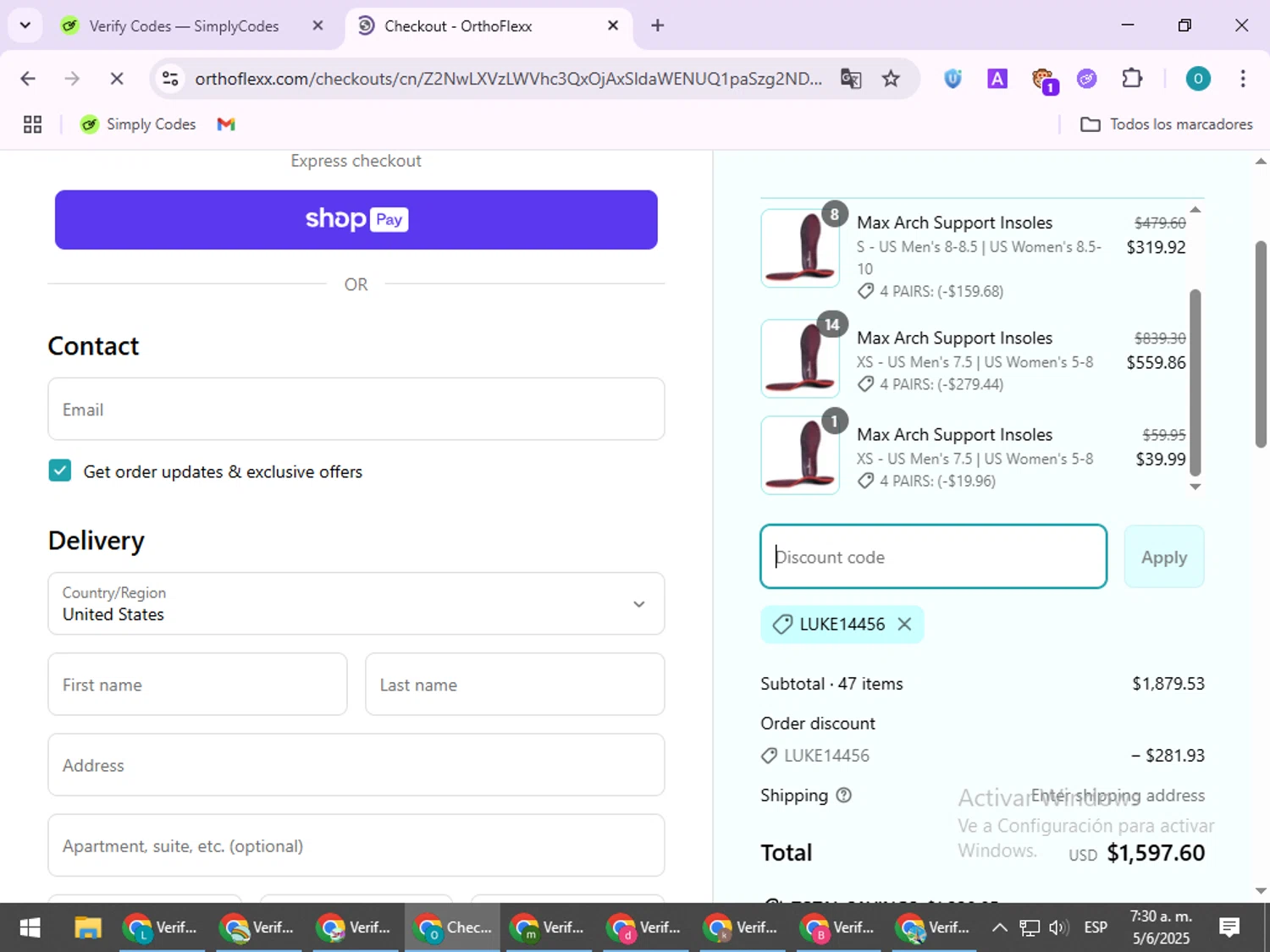Image resolution: width=1270 pixels, height=952 pixels.
Task: Open the cookie extension with badge
Action: 1044,80
